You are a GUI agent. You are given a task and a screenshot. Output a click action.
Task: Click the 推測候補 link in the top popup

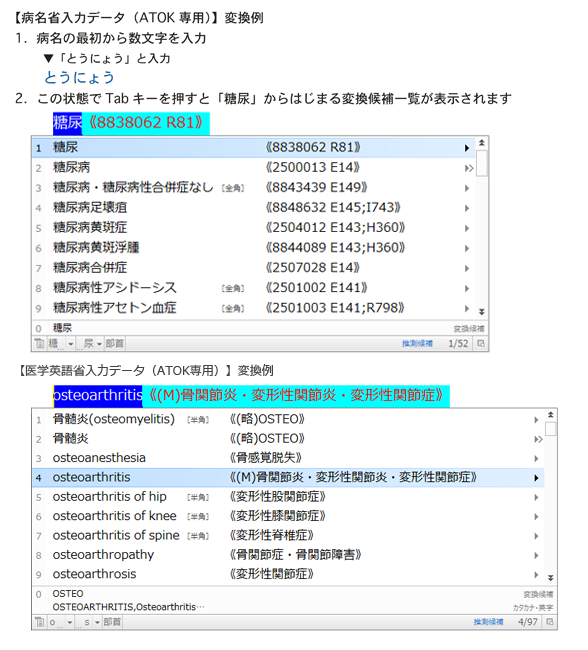(x=417, y=344)
